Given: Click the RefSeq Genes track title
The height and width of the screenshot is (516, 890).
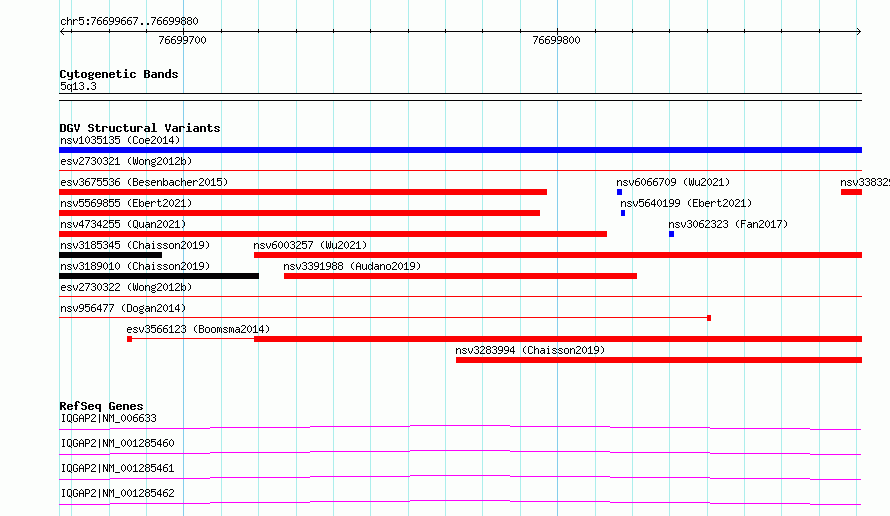Looking at the screenshot, I should point(102,406).
